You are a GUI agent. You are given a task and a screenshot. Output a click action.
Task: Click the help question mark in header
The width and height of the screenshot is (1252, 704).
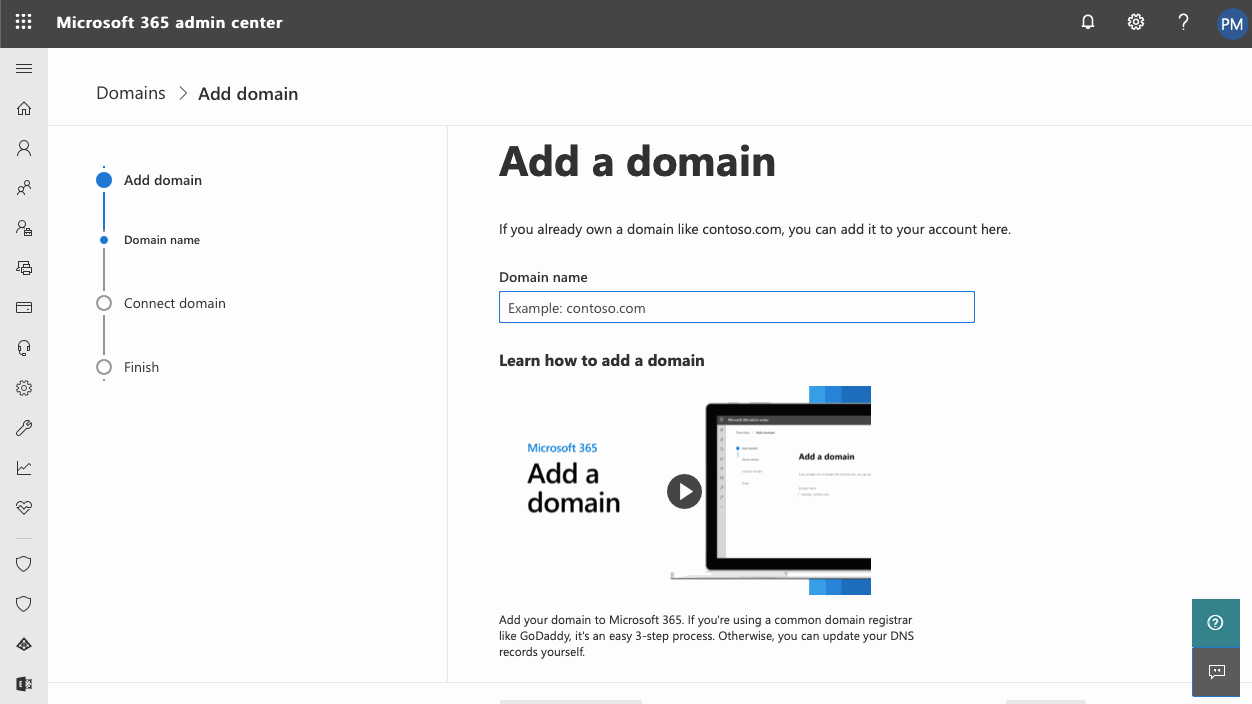point(1184,22)
